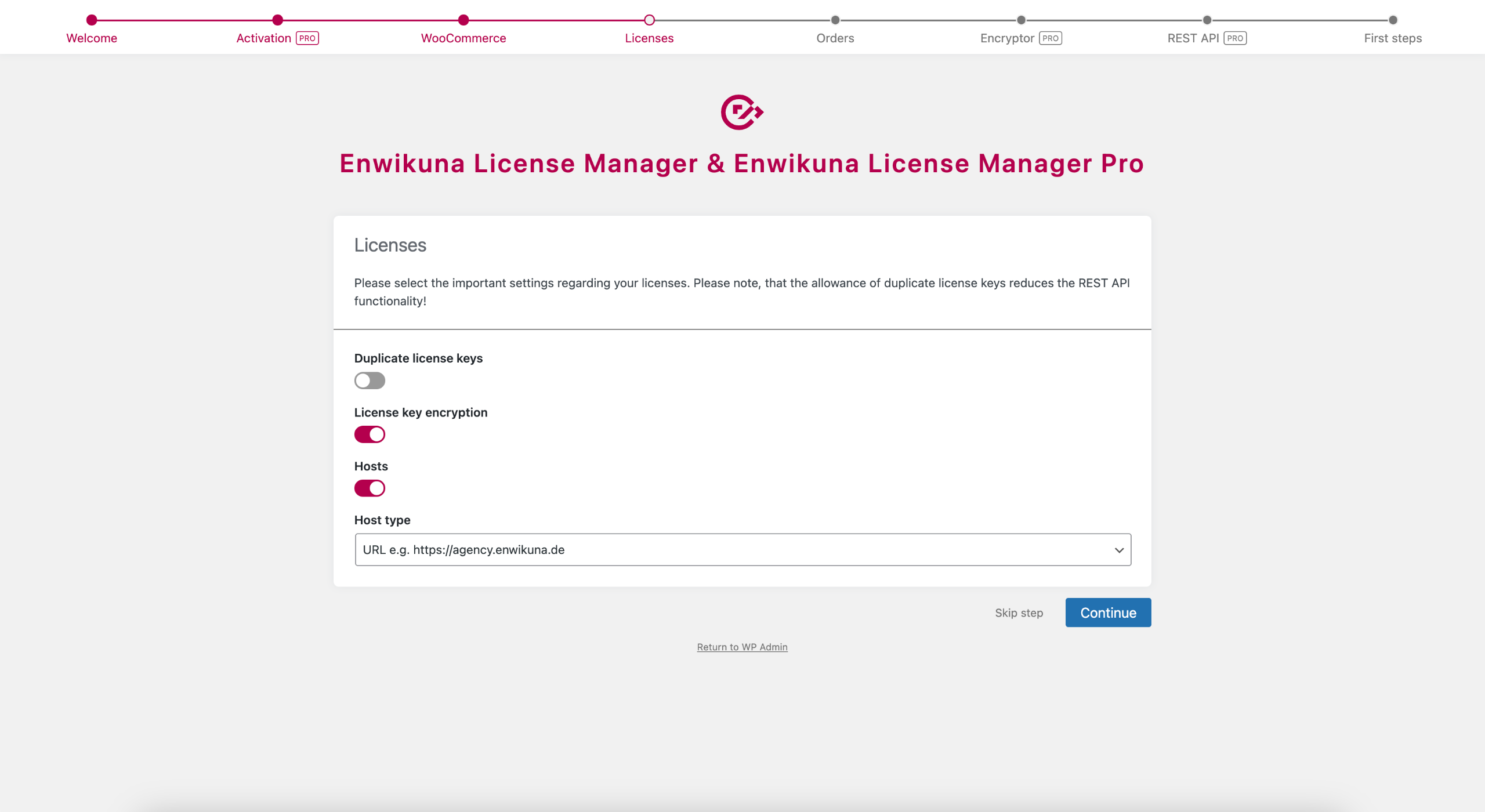The height and width of the screenshot is (812, 1485).
Task: Follow the Return to WP Admin link
Action: click(742, 647)
